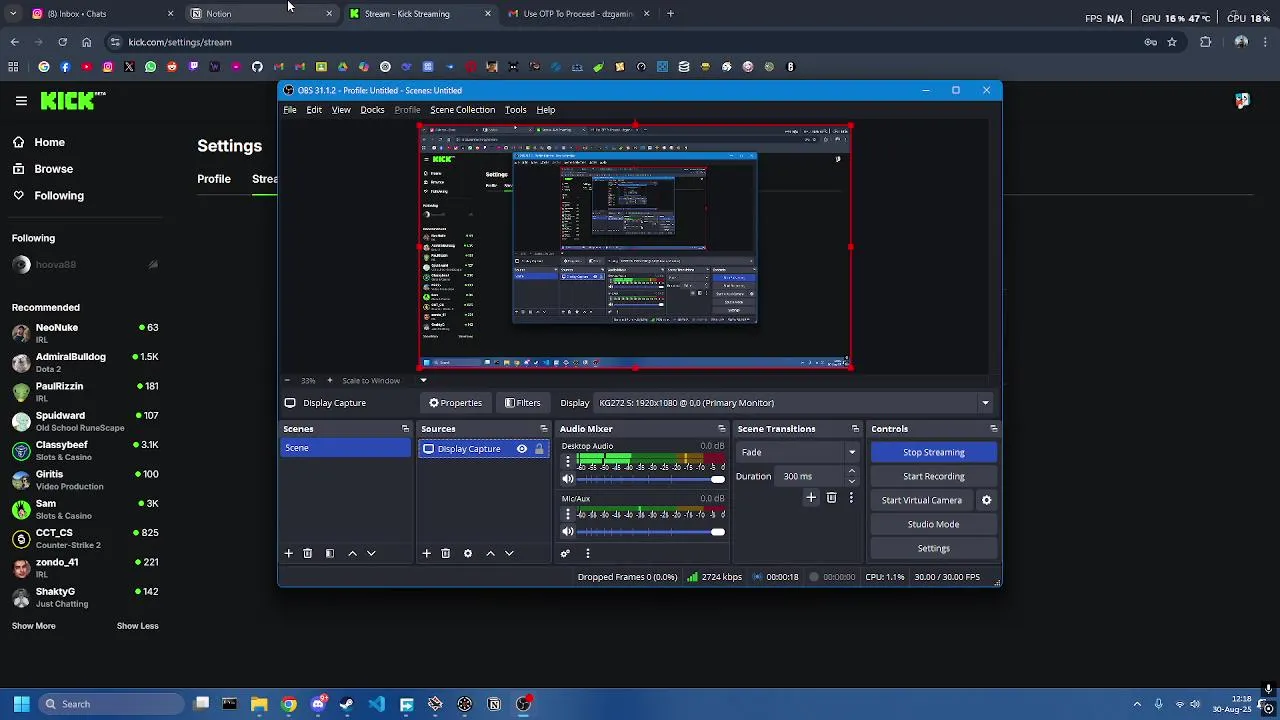
Task: Add a transition with the plus icon
Action: [811, 497]
